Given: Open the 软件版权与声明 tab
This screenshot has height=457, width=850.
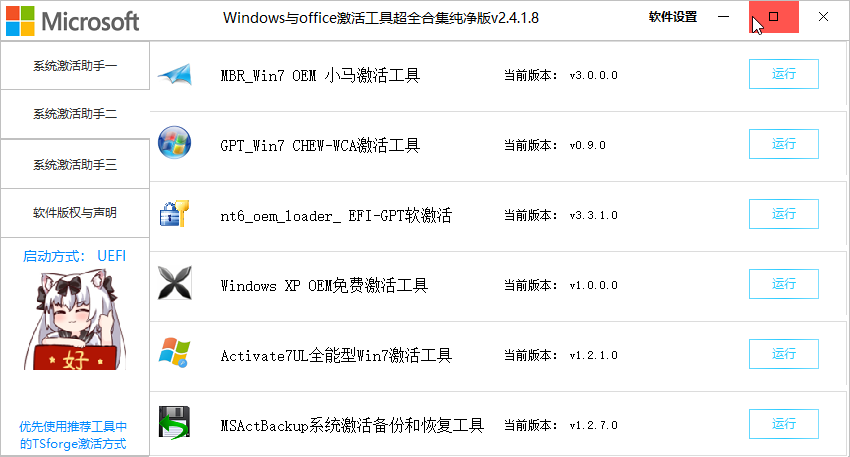Looking at the screenshot, I should 75,213.
